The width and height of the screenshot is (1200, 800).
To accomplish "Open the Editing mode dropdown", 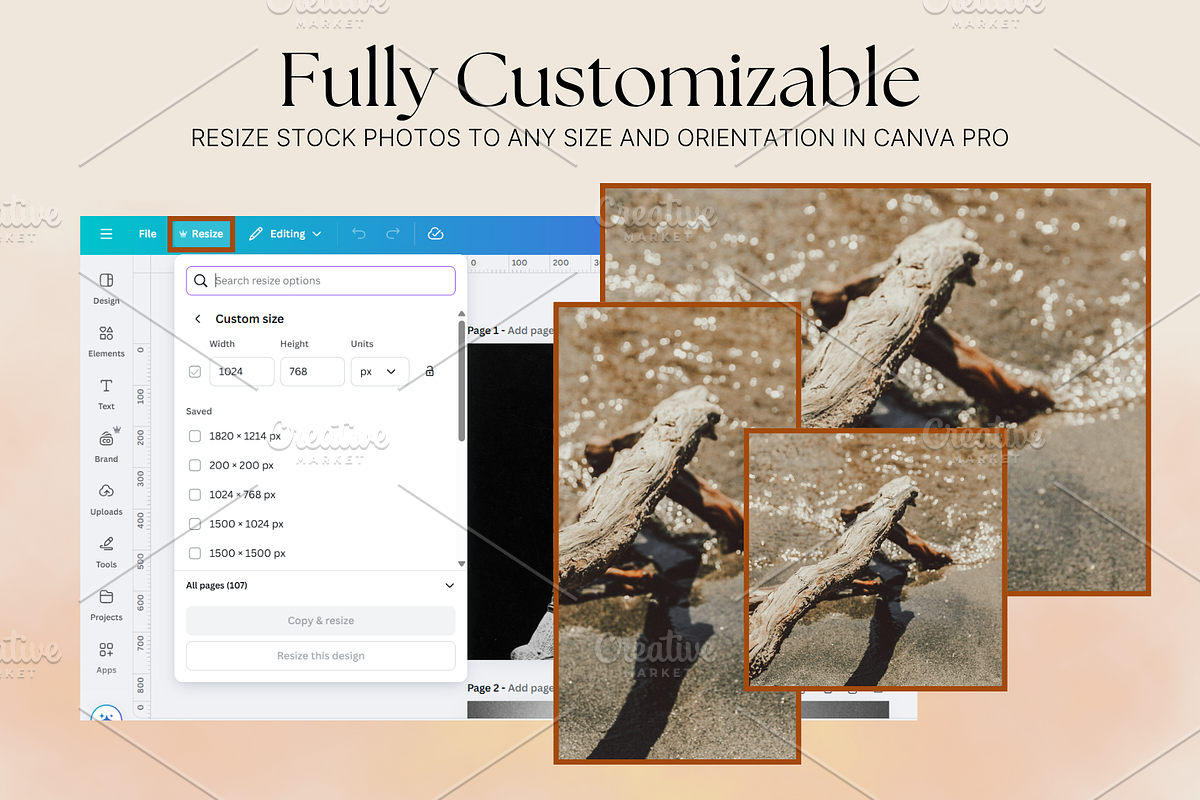I will click(285, 234).
